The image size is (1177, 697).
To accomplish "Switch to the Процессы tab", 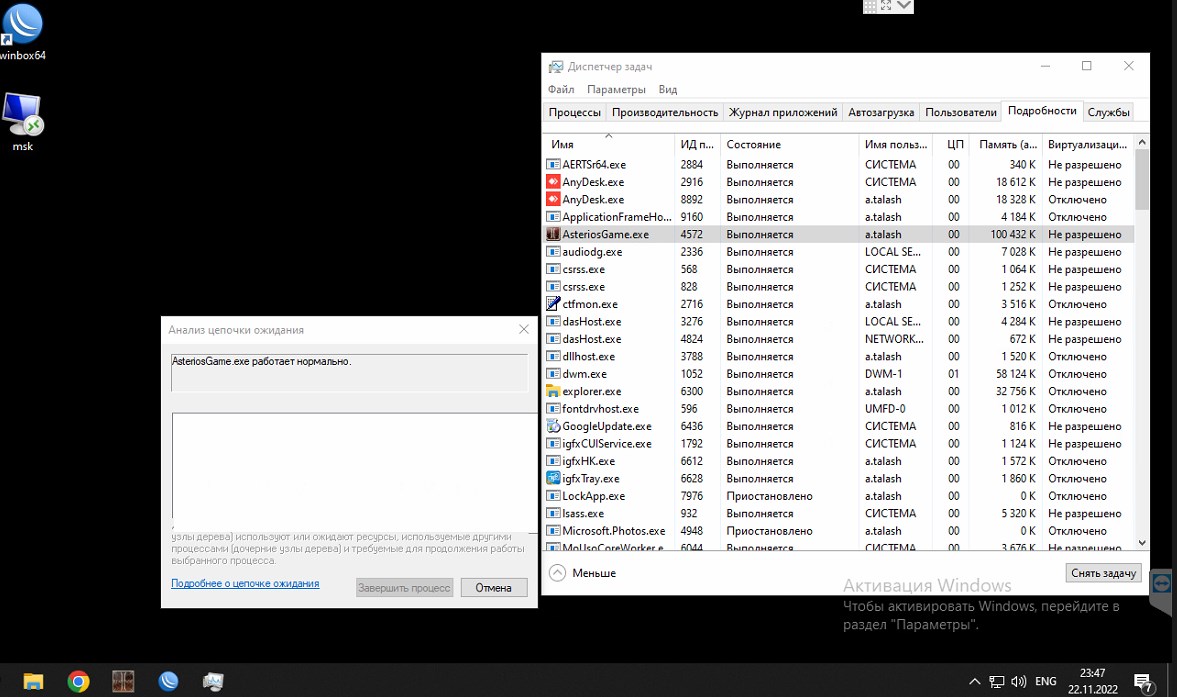I will (574, 112).
